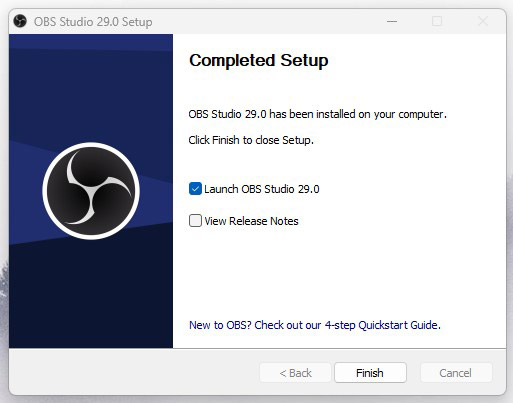Click the greyed-out Back button
This screenshot has height=403, width=513.
tap(295, 373)
